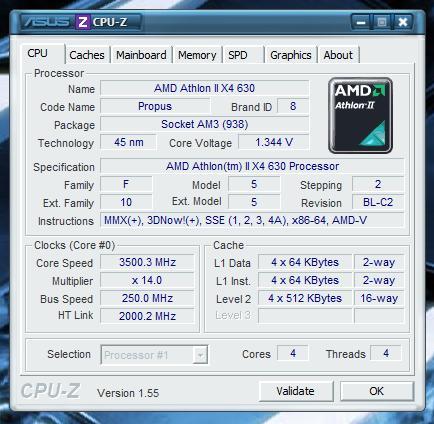
Task: Close the CPU-Z window
Action: tap(402, 23)
